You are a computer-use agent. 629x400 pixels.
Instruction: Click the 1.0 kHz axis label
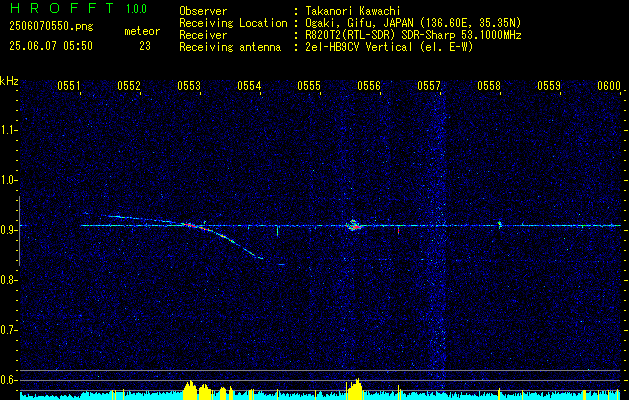click(x=8, y=180)
